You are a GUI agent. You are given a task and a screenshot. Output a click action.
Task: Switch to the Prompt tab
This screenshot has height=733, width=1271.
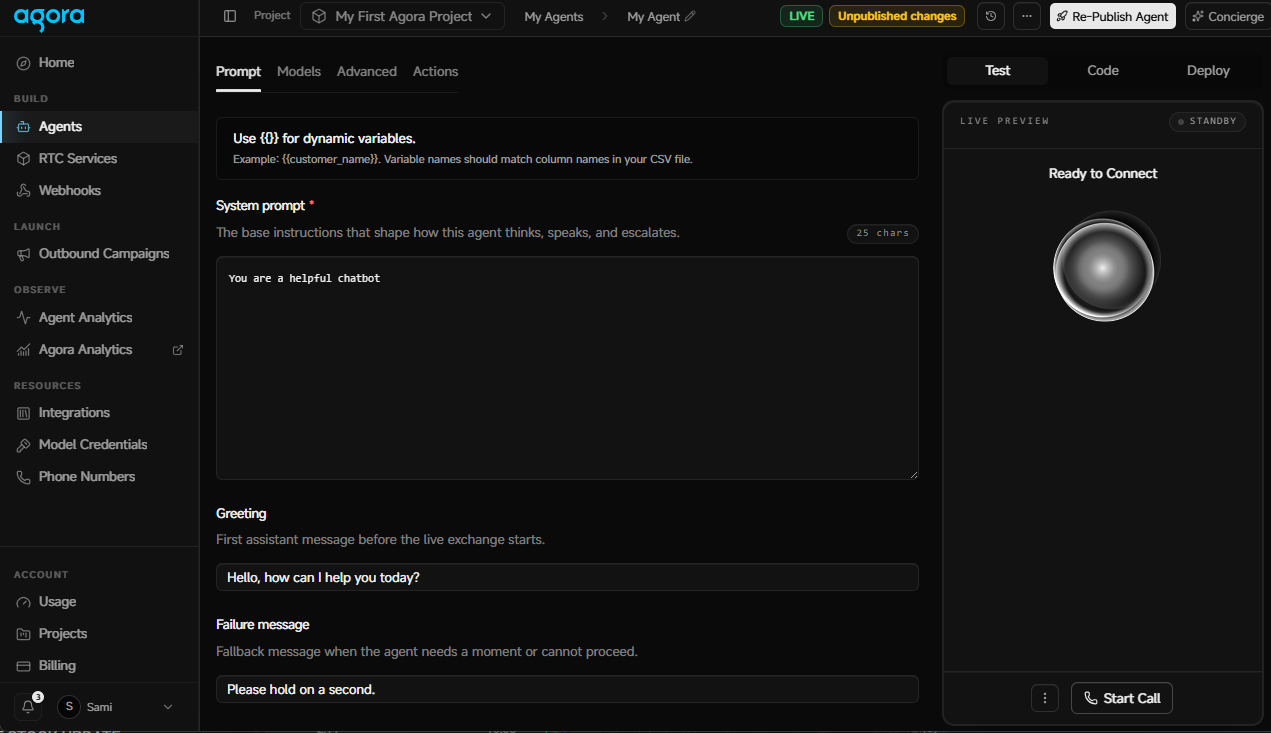coord(238,71)
